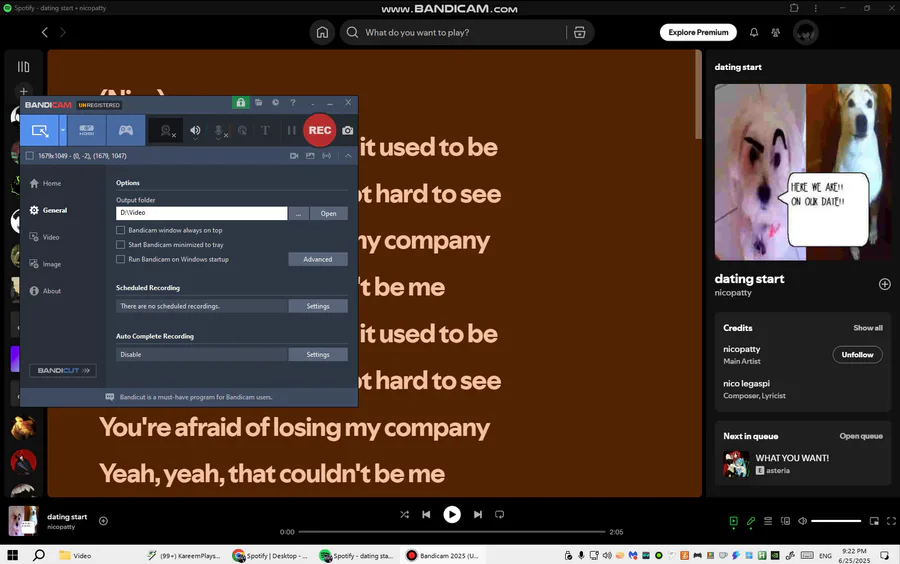Open the screen recording mode dropdown arrow

[x=63, y=130]
